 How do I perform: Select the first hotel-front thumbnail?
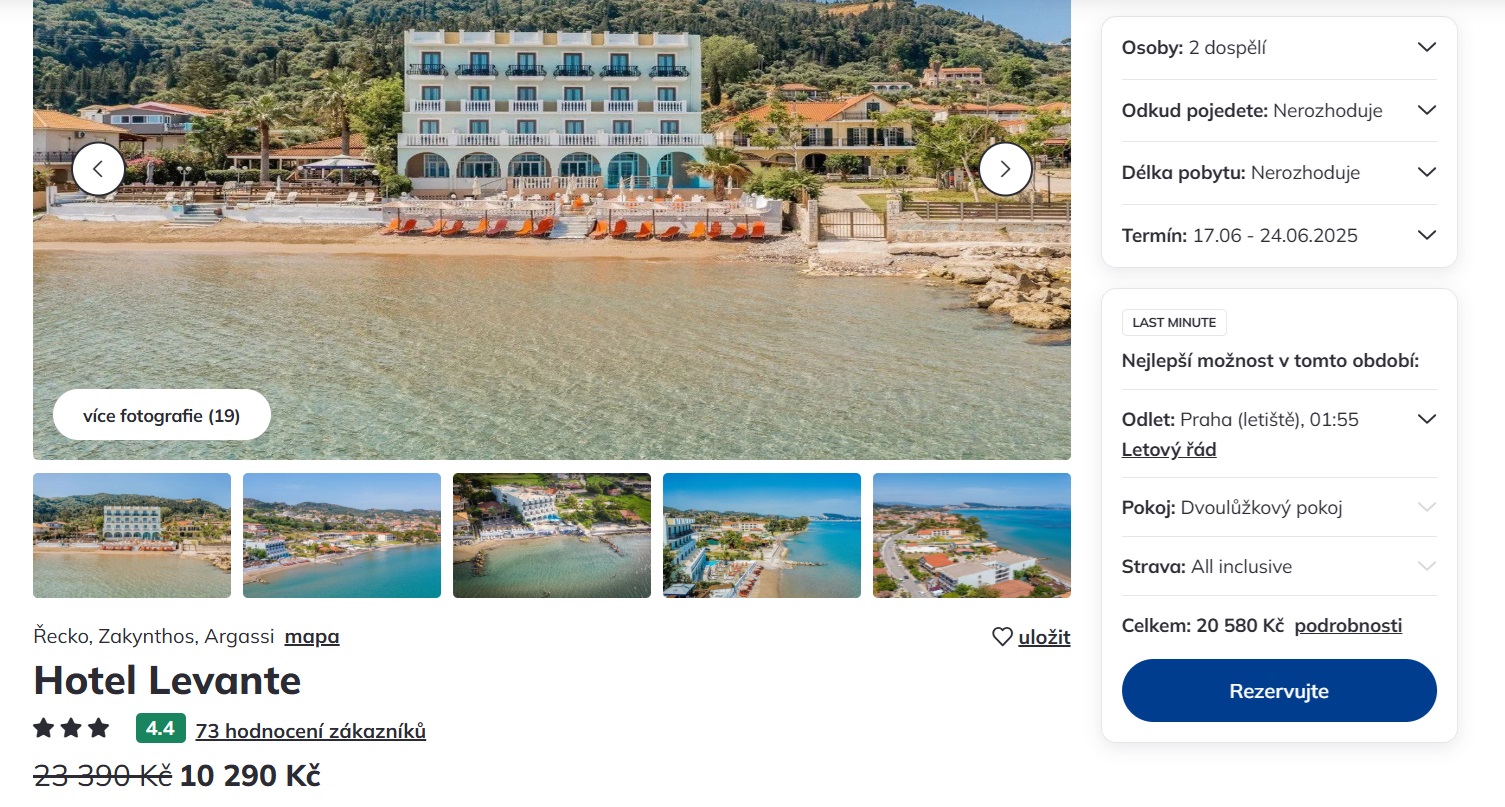click(x=132, y=535)
